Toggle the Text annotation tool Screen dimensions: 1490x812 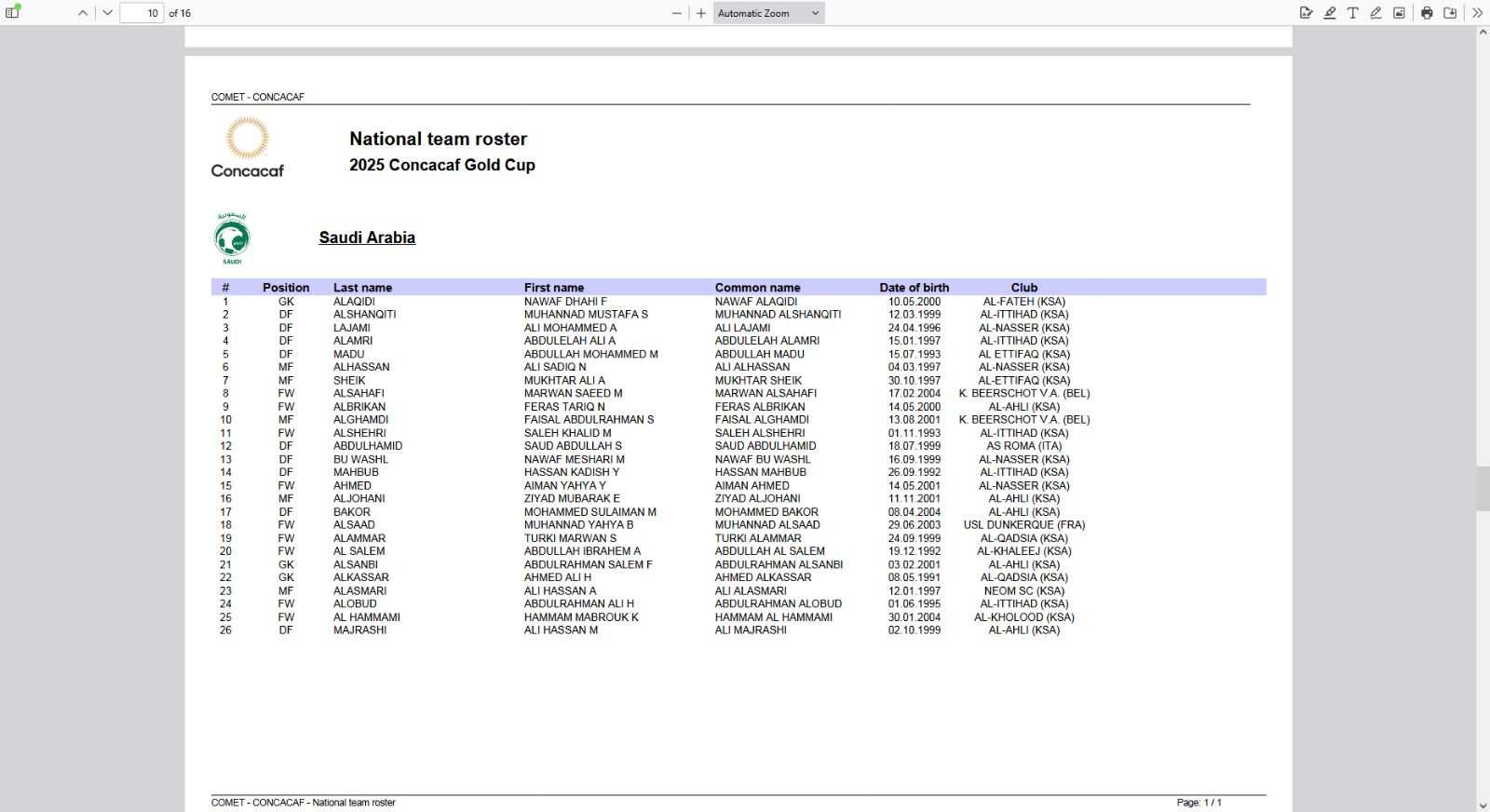click(1352, 13)
